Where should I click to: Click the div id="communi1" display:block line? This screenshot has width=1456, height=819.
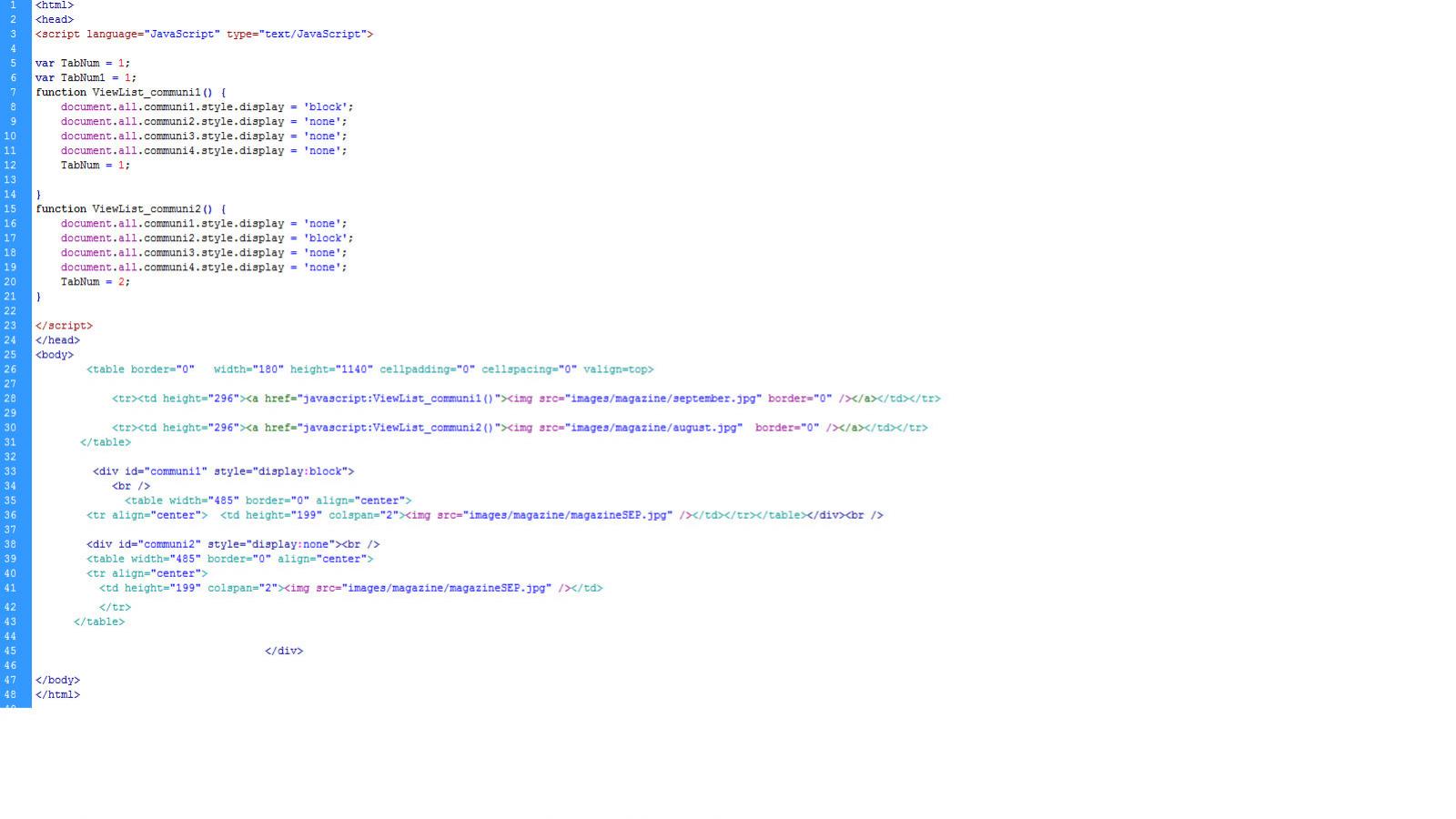[224, 471]
